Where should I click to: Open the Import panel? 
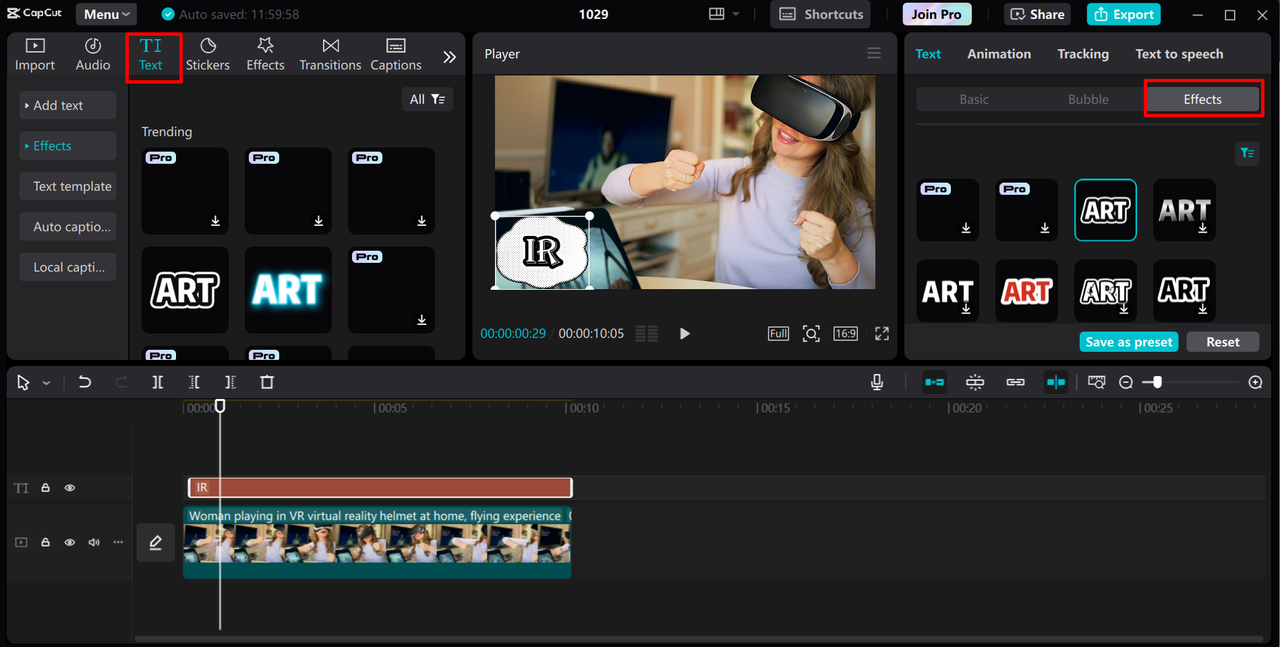tap(35, 55)
